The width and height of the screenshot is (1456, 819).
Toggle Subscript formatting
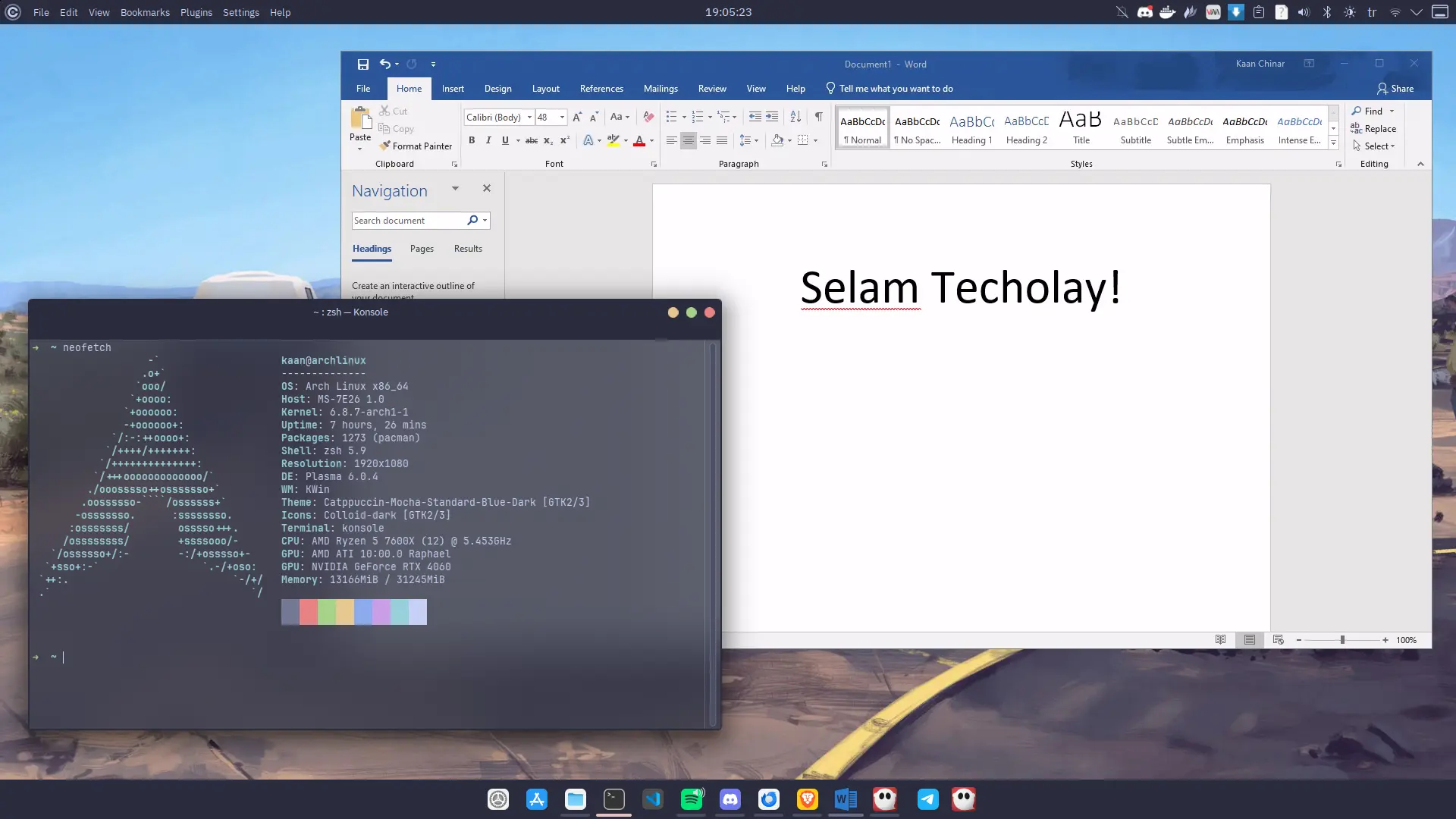[x=548, y=140]
